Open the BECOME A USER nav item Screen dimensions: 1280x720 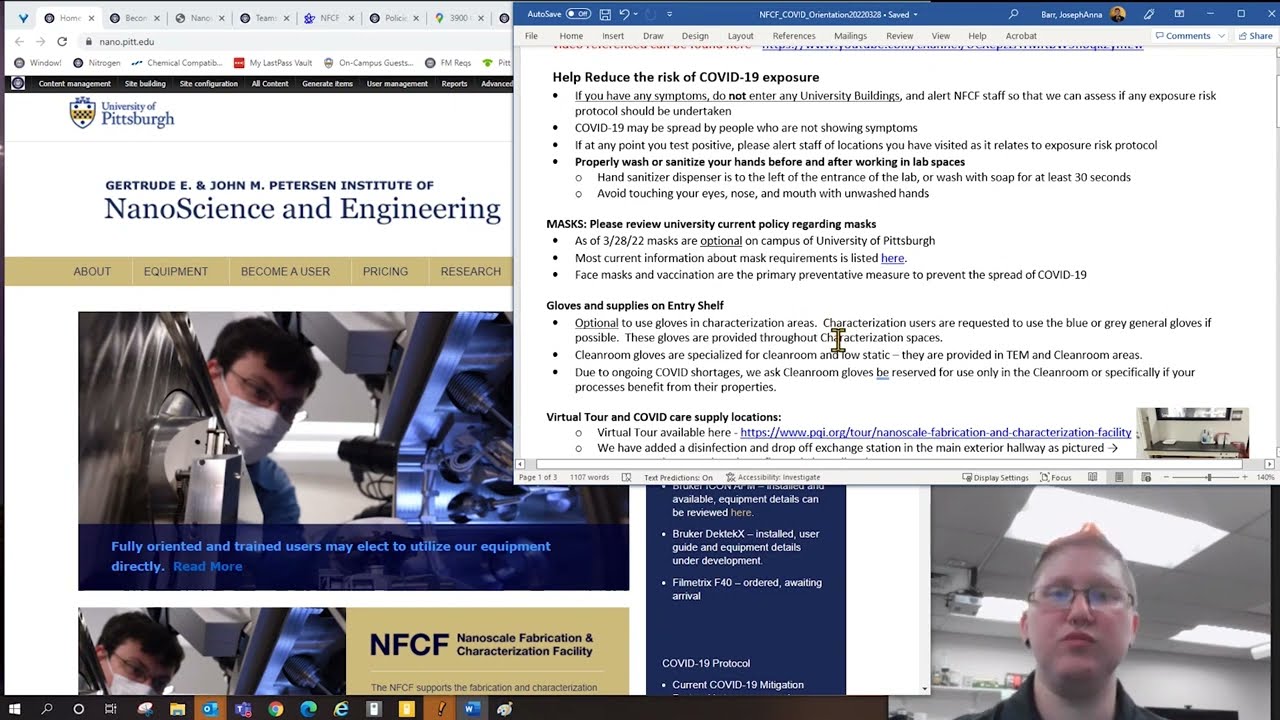pos(285,271)
